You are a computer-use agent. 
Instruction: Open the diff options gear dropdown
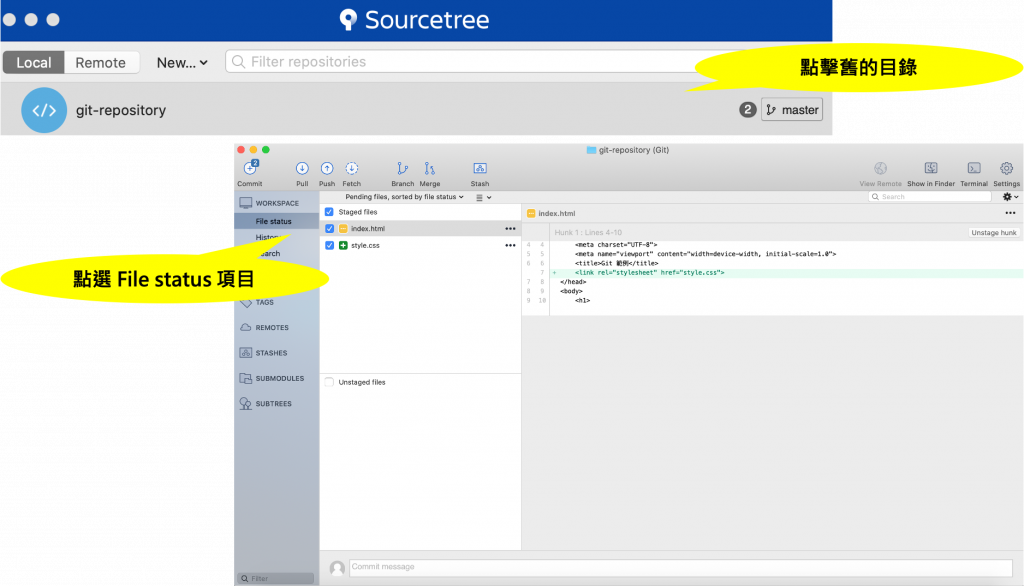click(1010, 197)
